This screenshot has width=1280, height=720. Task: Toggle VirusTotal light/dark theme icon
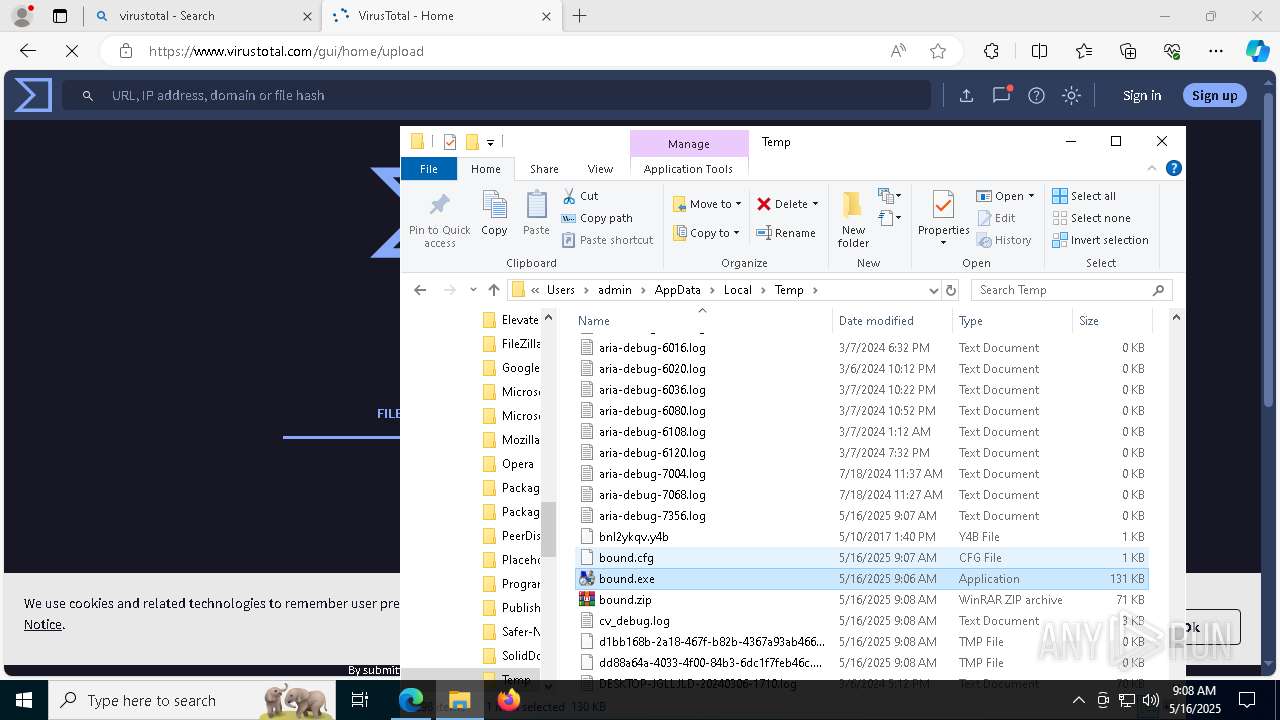click(x=1071, y=95)
